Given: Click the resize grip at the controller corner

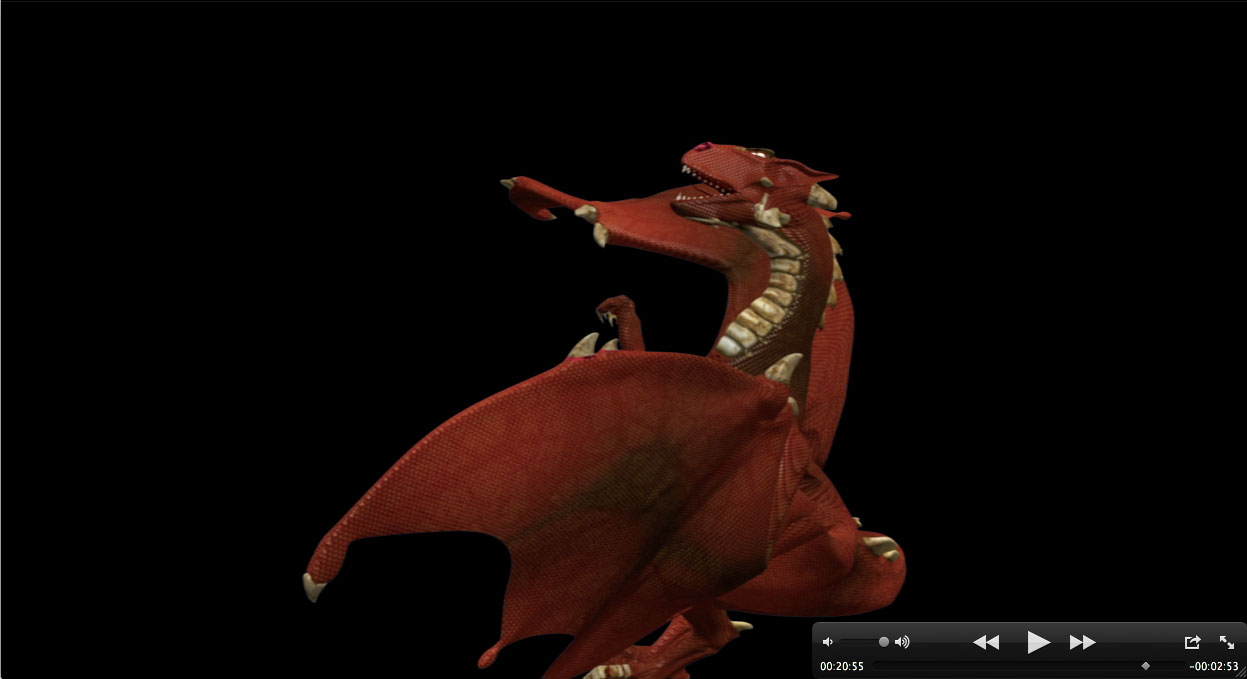Looking at the screenshot, I should tap(1241, 674).
